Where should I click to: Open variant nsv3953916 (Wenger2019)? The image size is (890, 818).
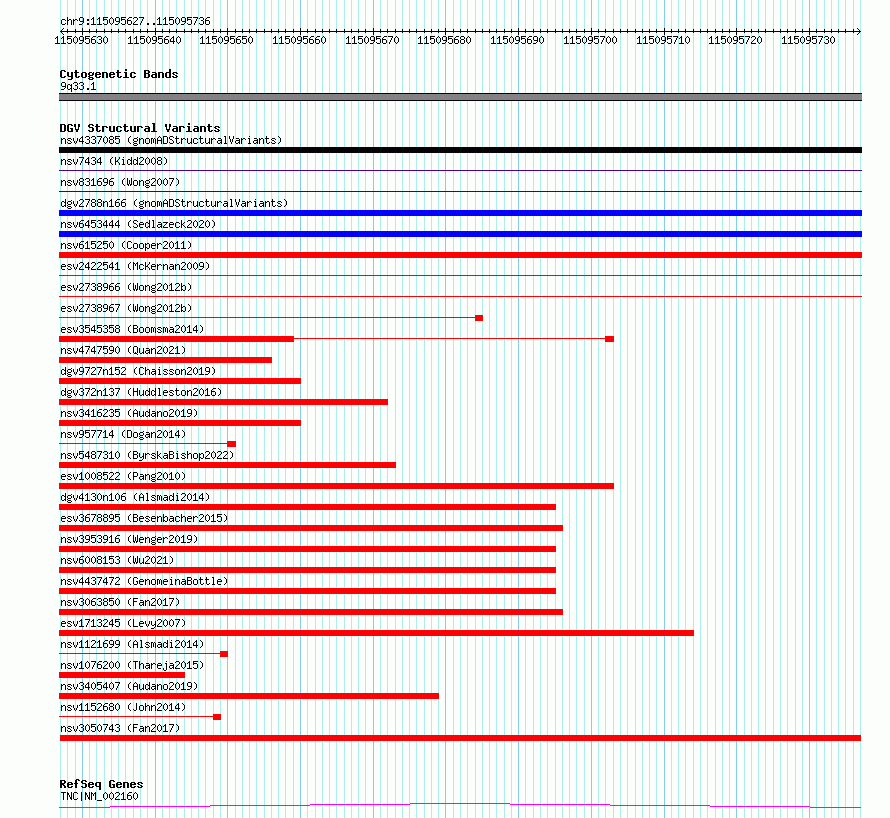click(129, 539)
